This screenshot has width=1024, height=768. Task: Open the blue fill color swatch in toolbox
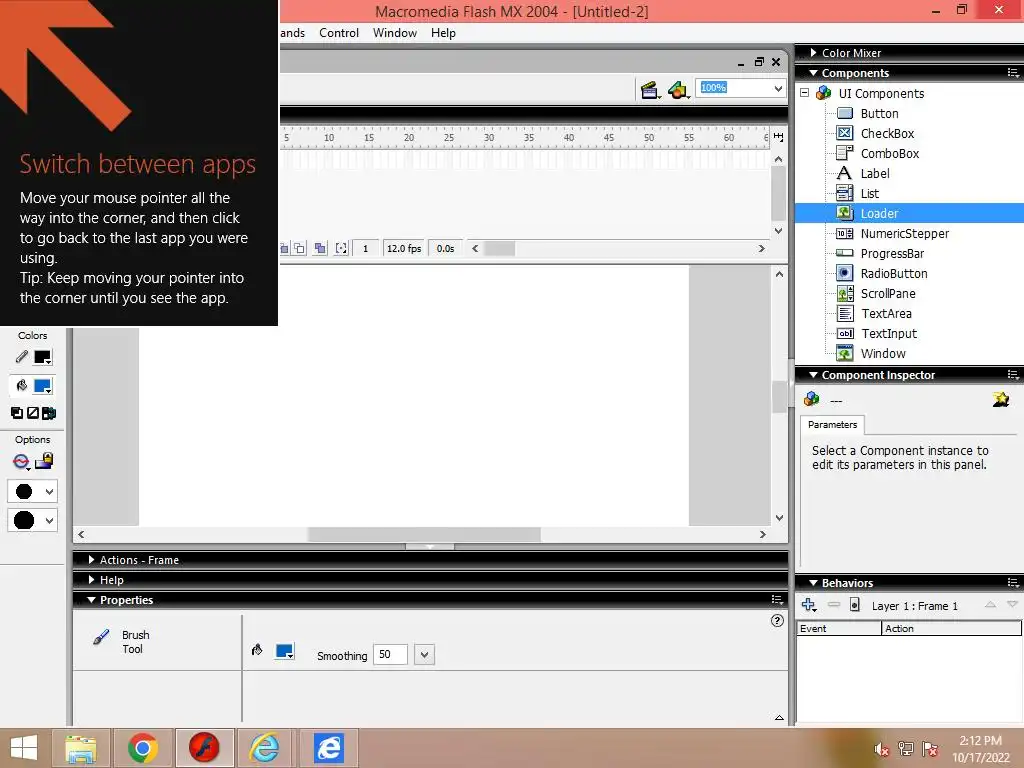(x=43, y=386)
